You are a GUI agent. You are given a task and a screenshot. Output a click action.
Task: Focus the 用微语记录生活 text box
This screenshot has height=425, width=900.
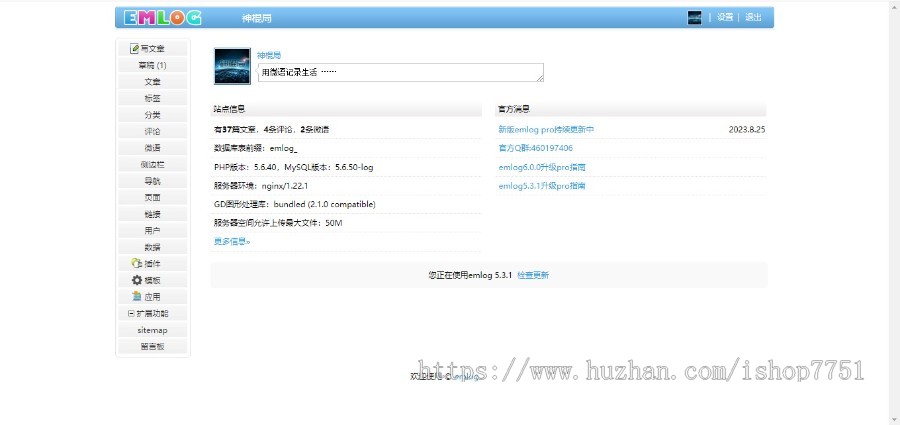click(x=401, y=72)
